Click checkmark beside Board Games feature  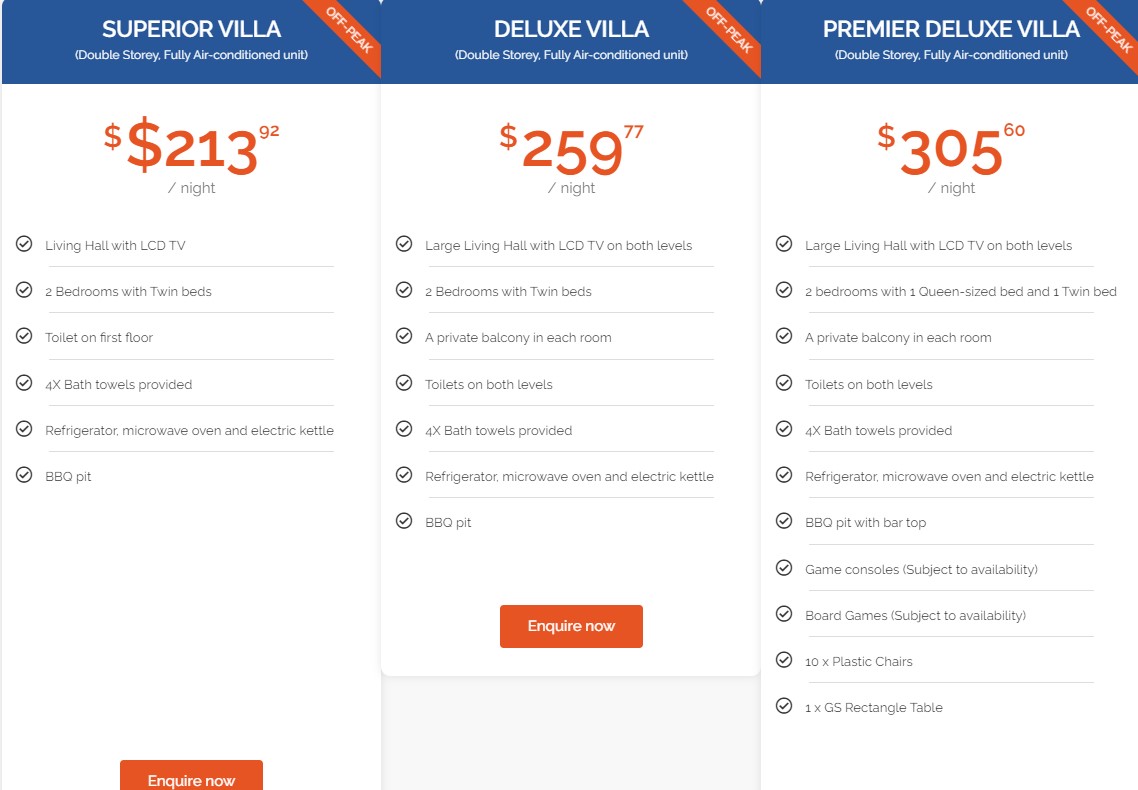point(784,614)
